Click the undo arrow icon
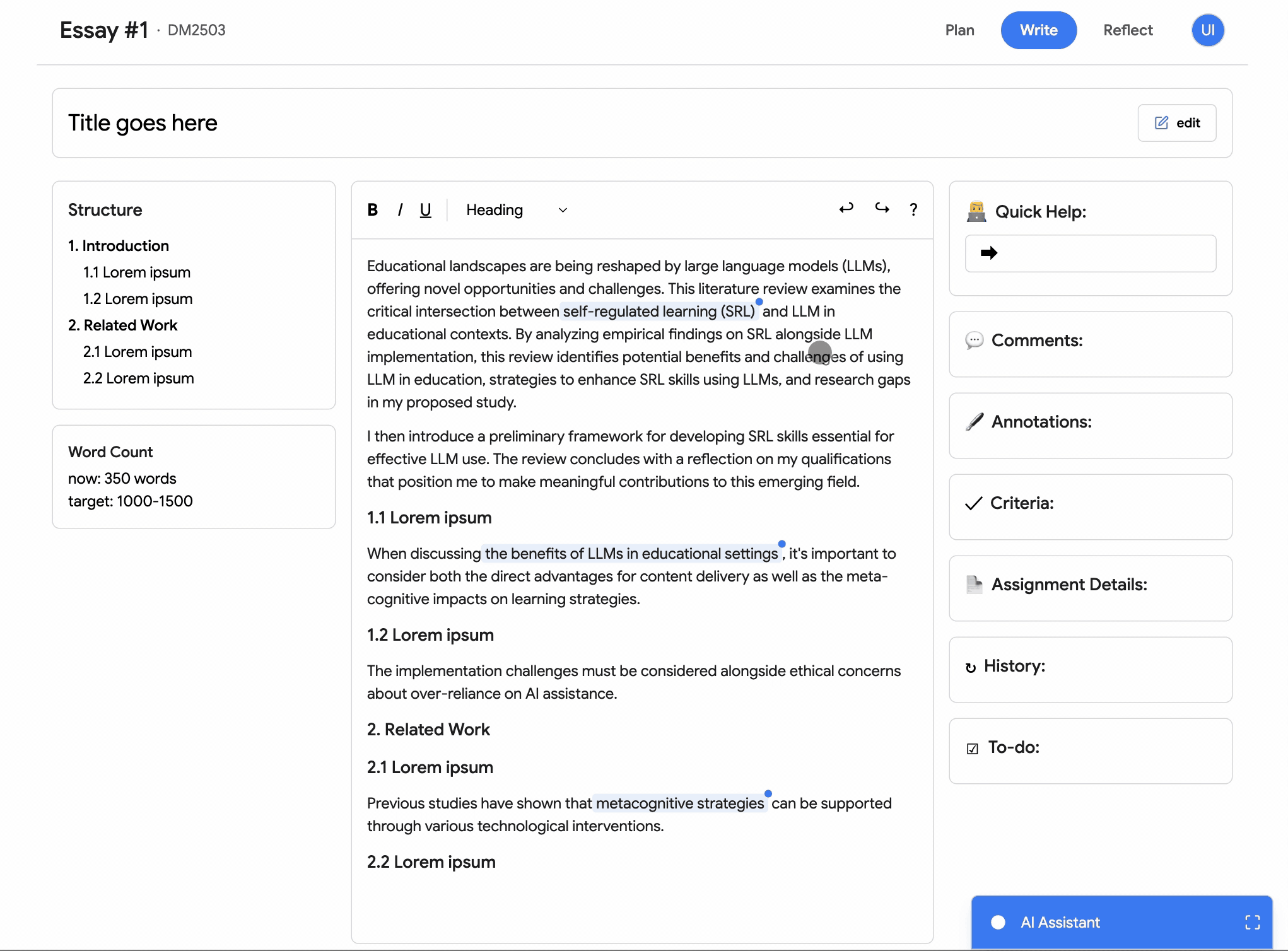1288x951 pixels. [x=846, y=208]
